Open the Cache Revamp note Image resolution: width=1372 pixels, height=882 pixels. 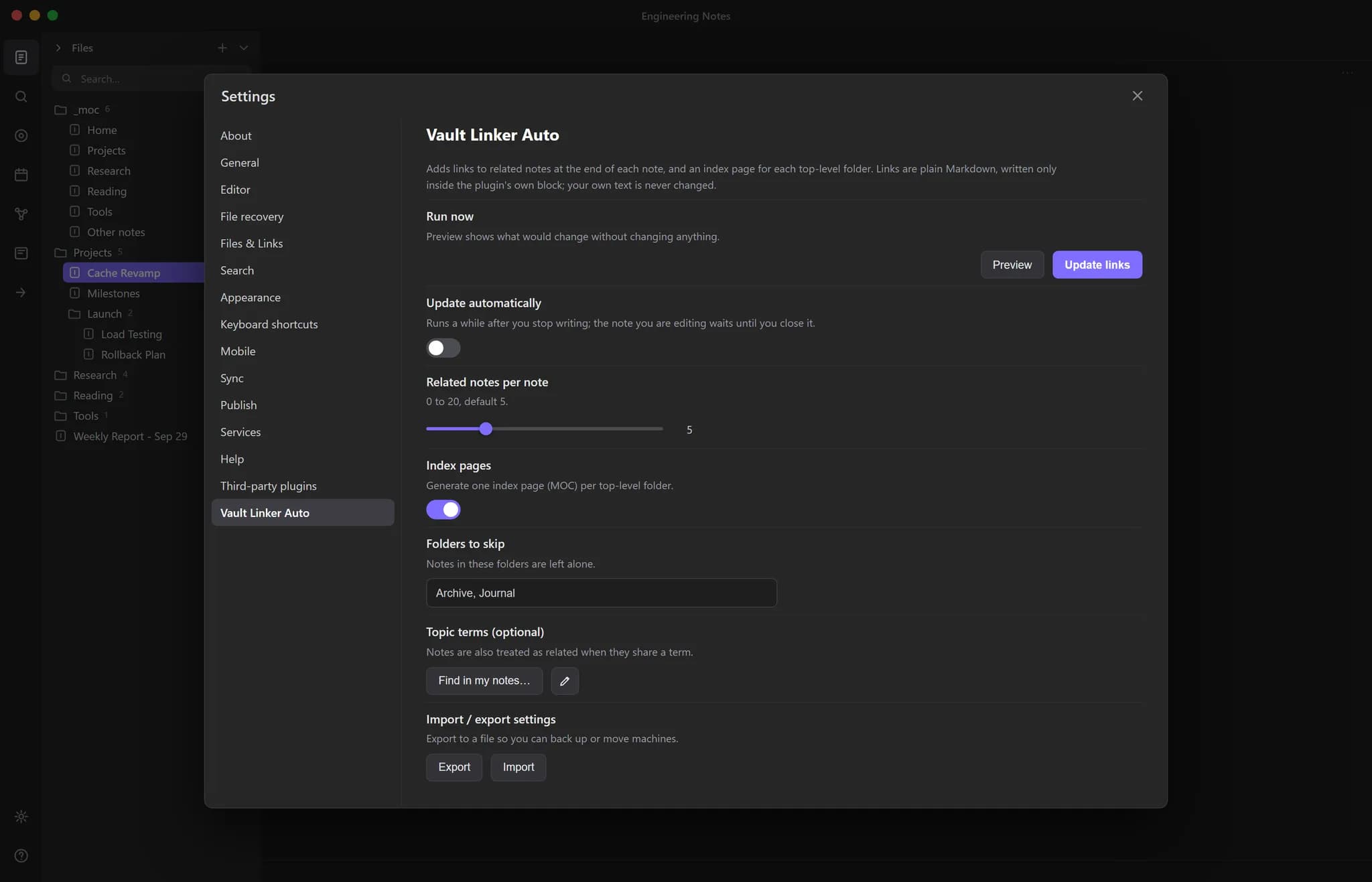(x=133, y=273)
